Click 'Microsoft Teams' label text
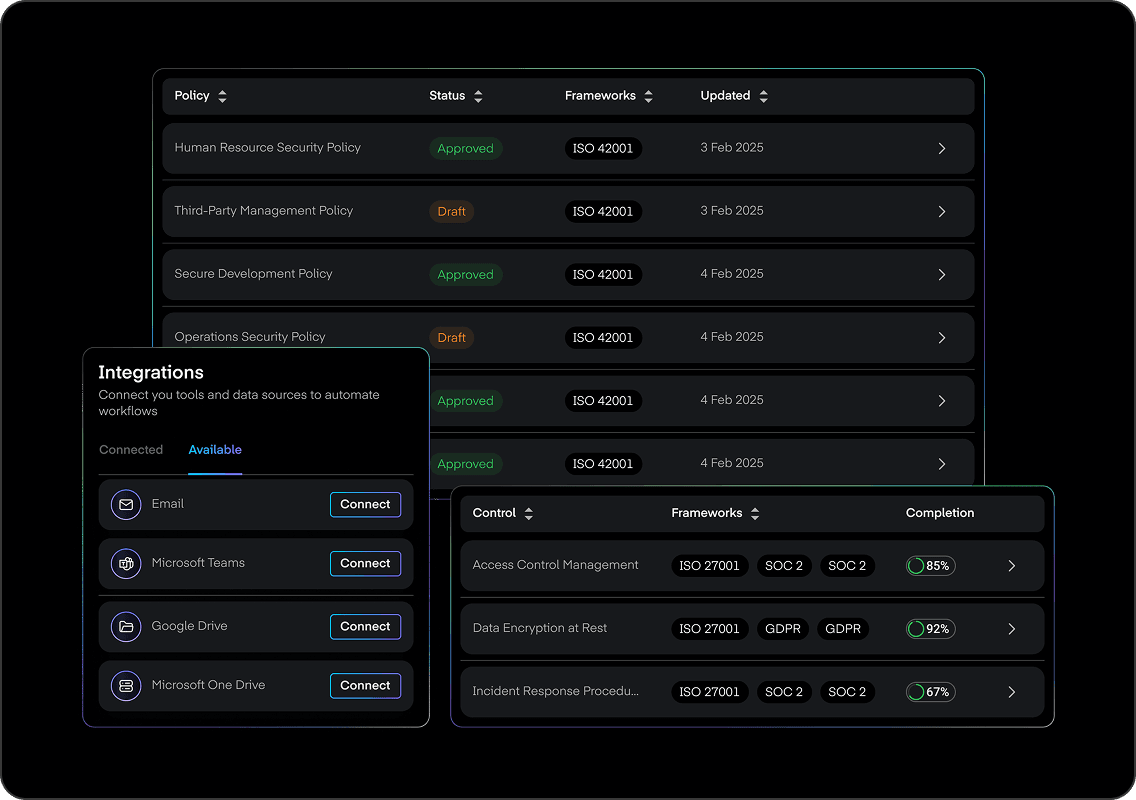Image resolution: width=1136 pixels, height=800 pixels. click(x=198, y=563)
